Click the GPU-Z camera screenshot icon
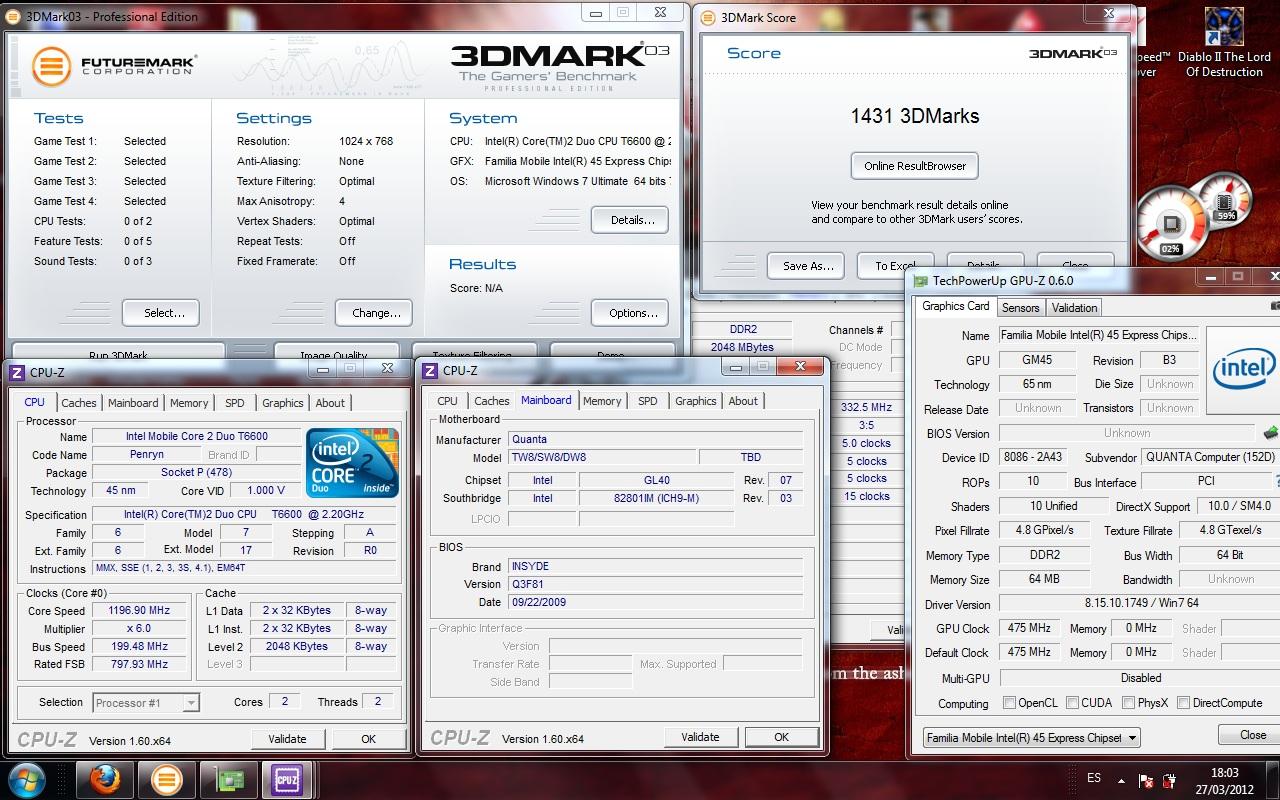 tap(1274, 306)
